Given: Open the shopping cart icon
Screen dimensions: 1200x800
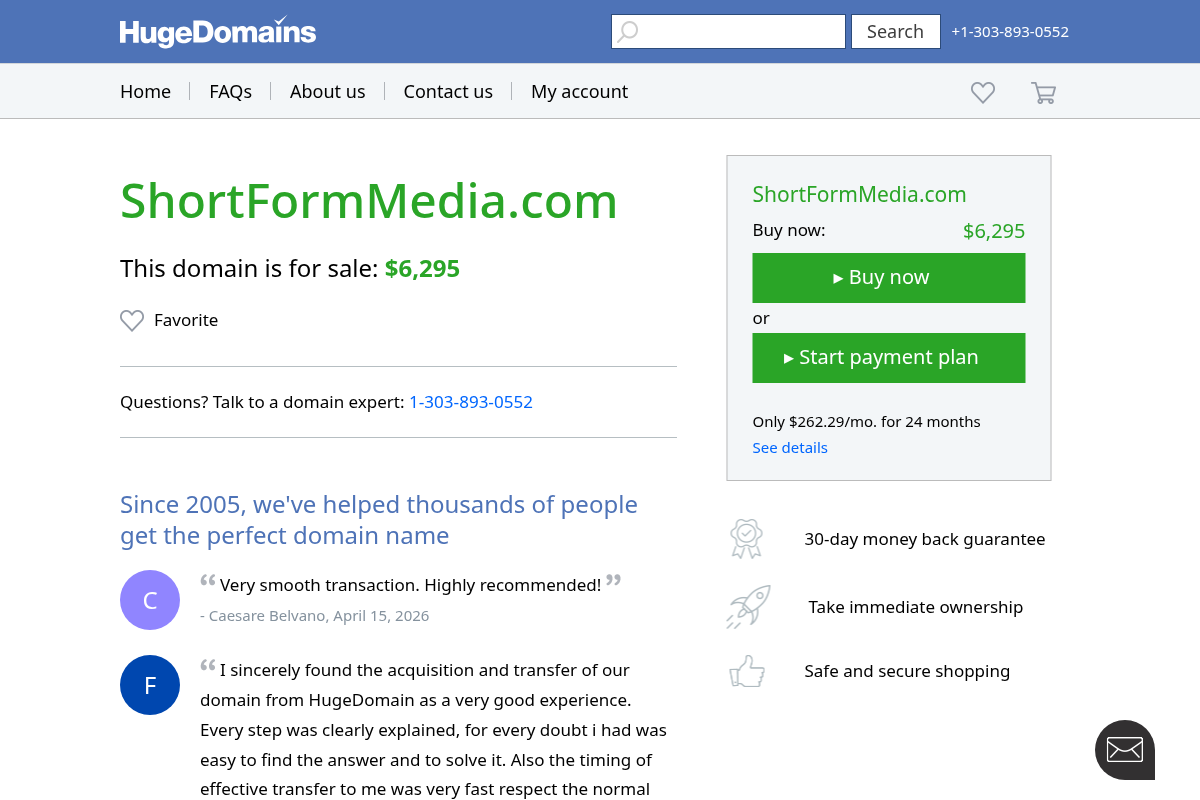Looking at the screenshot, I should [1043, 93].
